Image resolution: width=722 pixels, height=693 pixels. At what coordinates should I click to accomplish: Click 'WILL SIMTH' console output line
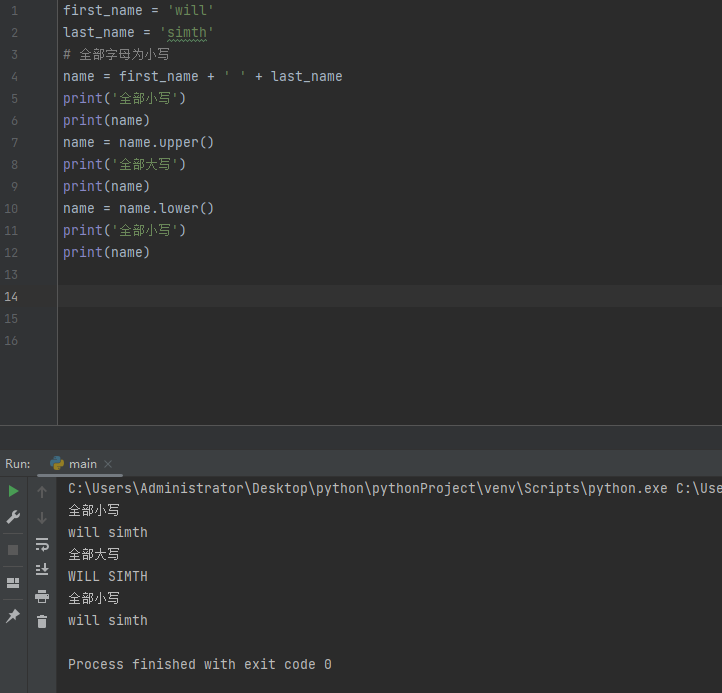108,576
